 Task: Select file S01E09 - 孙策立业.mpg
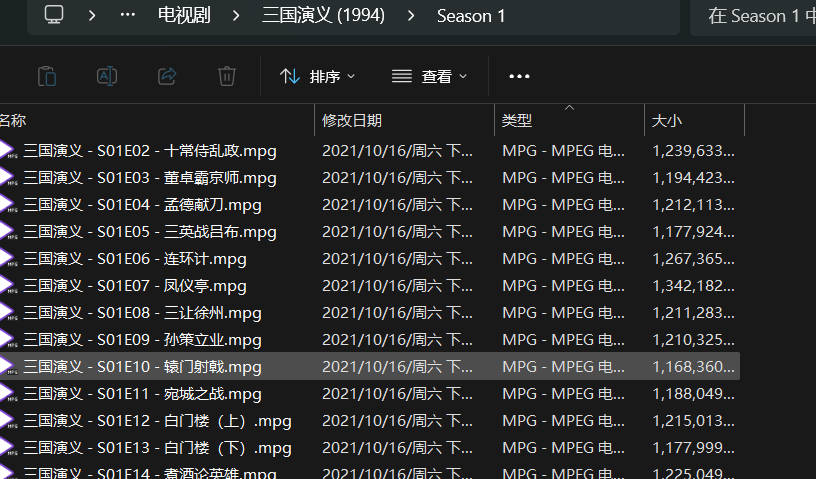(x=142, y=341)
